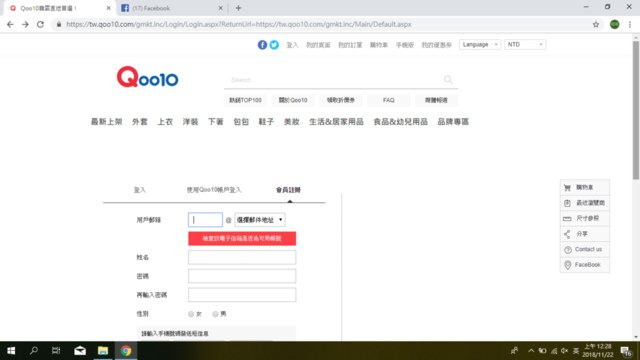Open the notification center icon
Screen dimensions: 640x360
click(x=626, y=351)
